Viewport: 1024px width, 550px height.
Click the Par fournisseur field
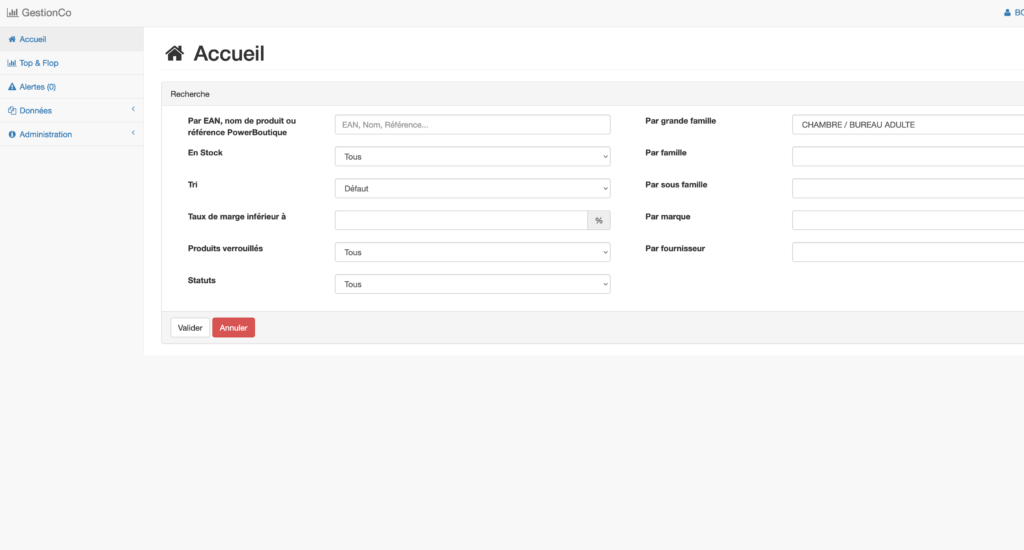908,252
